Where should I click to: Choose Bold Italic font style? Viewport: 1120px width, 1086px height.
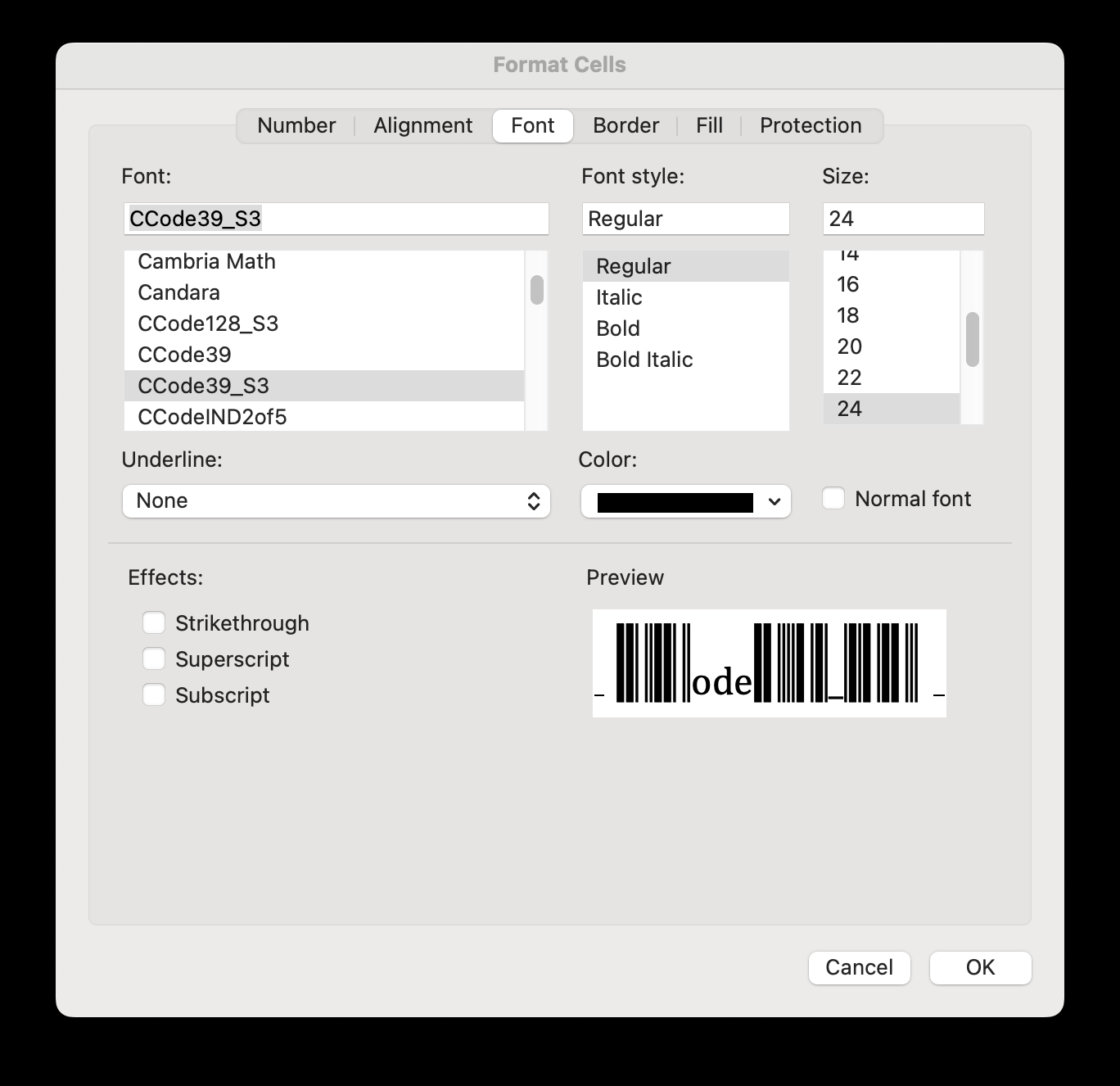(685, 360)
